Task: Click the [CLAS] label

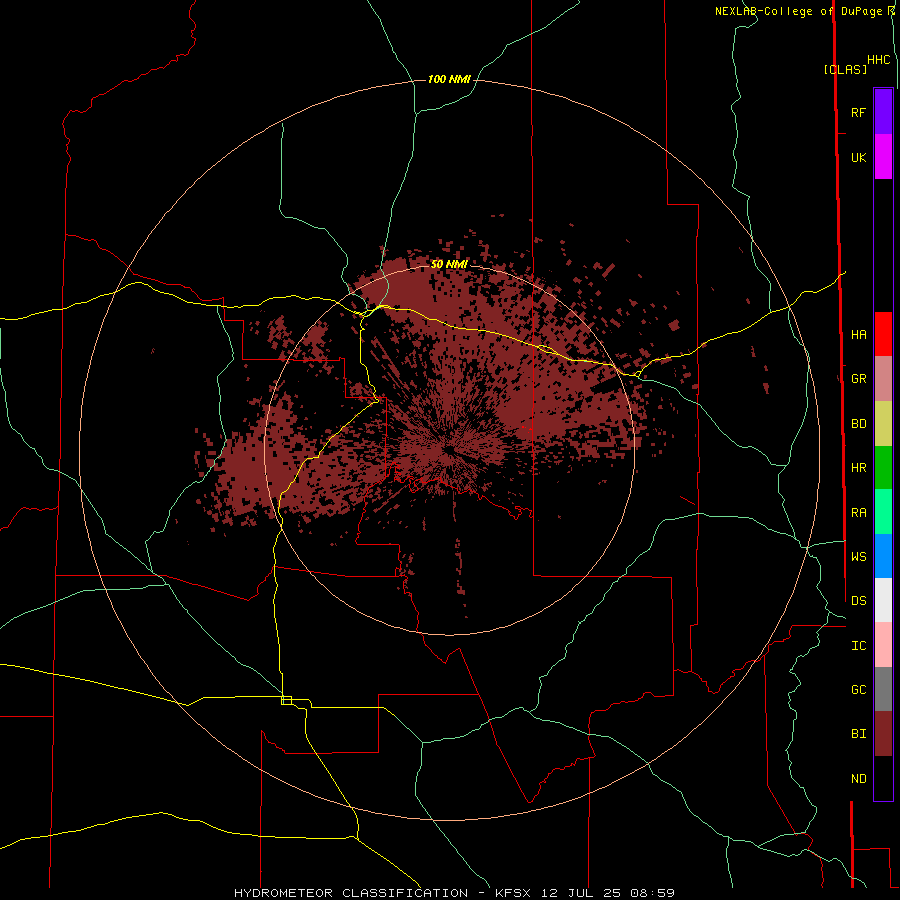Action: [x=845, y=69]
